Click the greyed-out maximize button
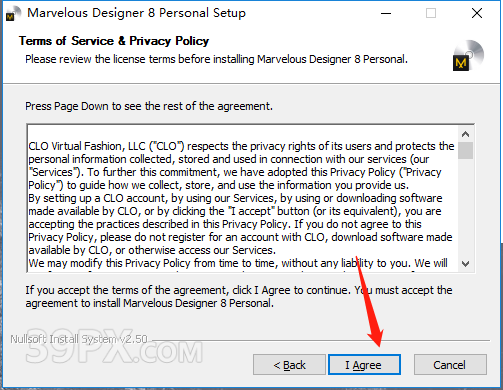503x390 pixels. pos(431,13)
